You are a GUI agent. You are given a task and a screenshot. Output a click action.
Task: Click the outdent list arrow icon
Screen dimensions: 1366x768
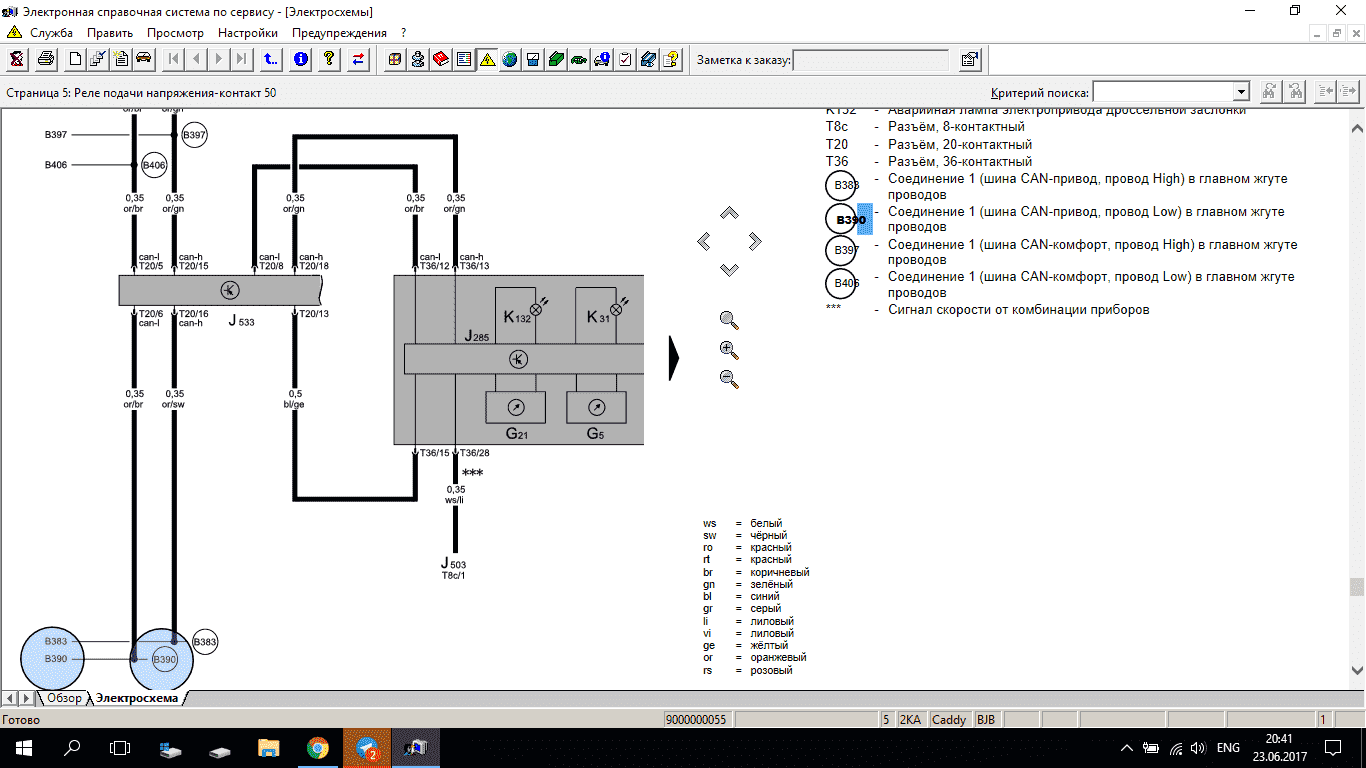coord(1326,91)
